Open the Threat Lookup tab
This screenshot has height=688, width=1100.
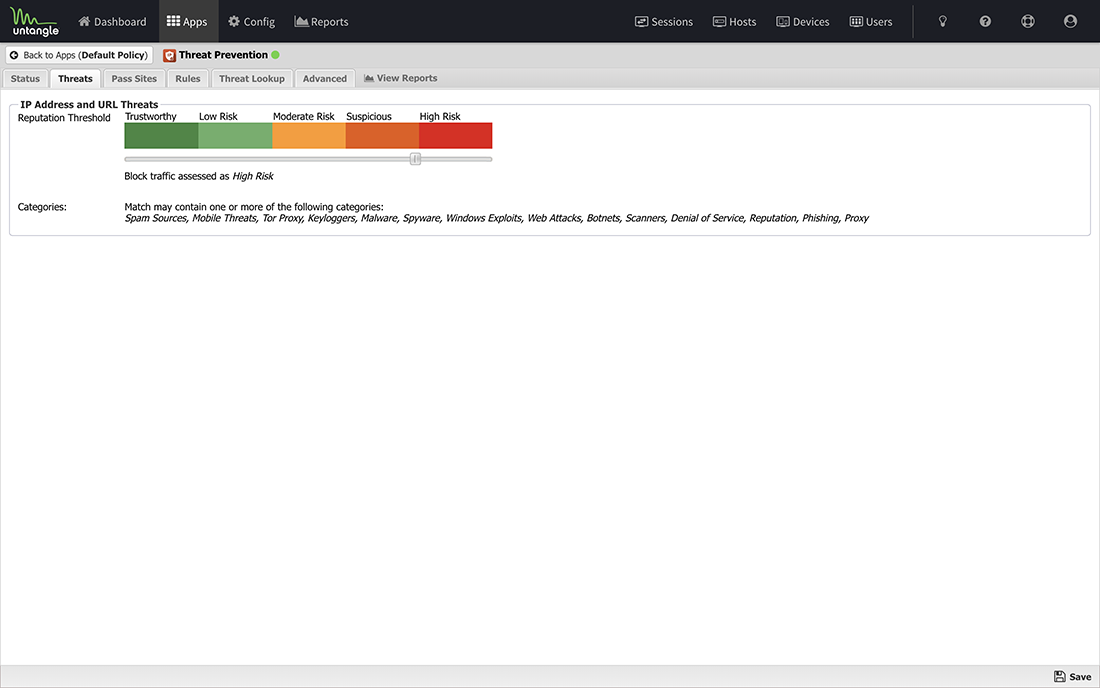click(x=252, y=79)
